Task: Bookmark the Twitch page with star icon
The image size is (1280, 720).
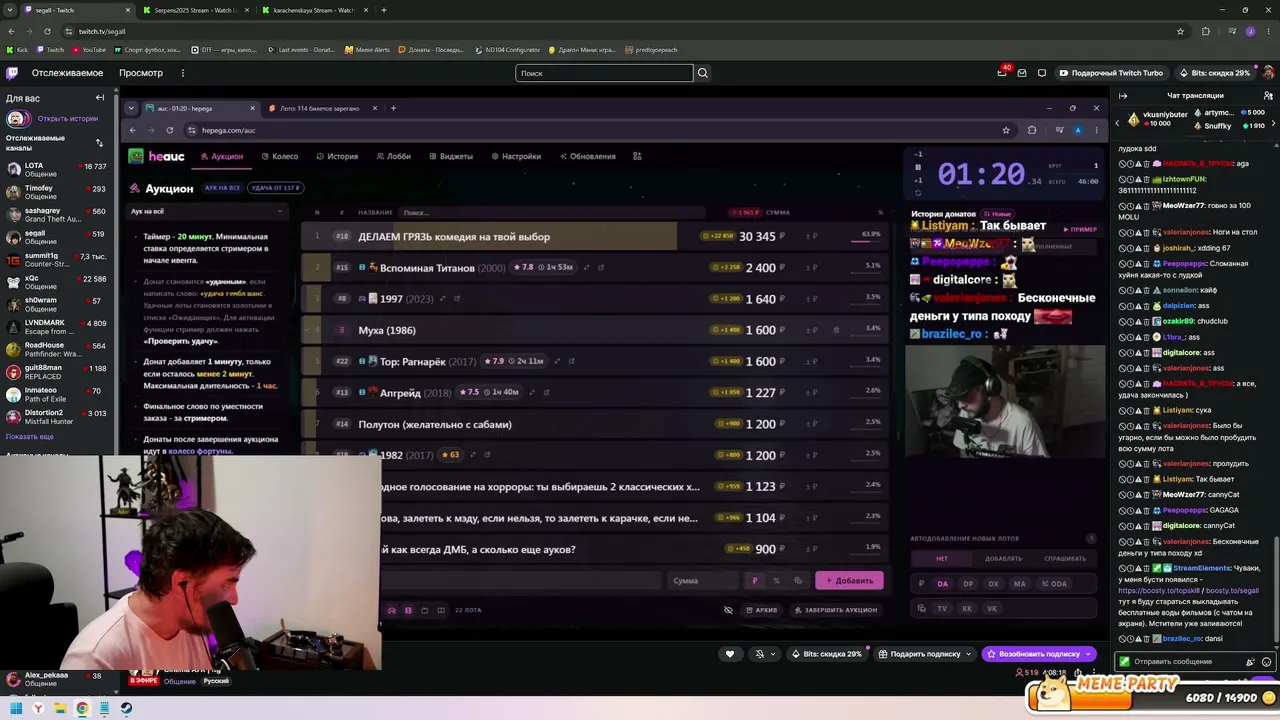Action: [x=1181, y=31]
